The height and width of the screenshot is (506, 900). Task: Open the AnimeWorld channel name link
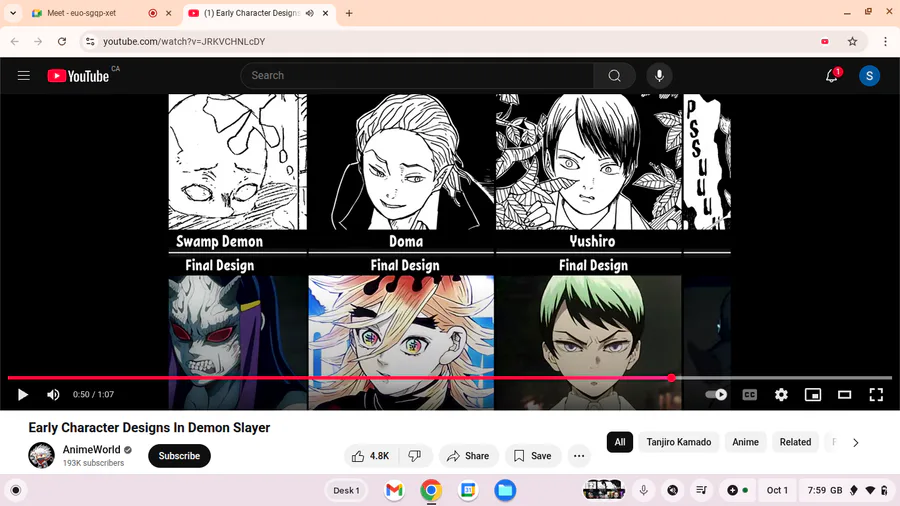(x=91, y=450)
